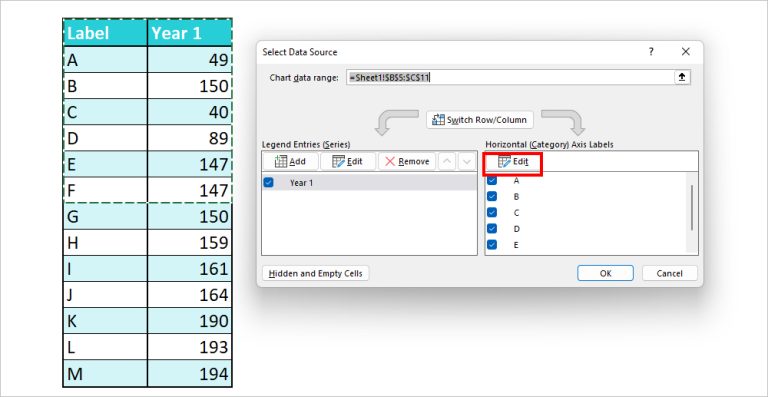
Task: Click the axis labels list scrollbar
Action: pos(692,208)
